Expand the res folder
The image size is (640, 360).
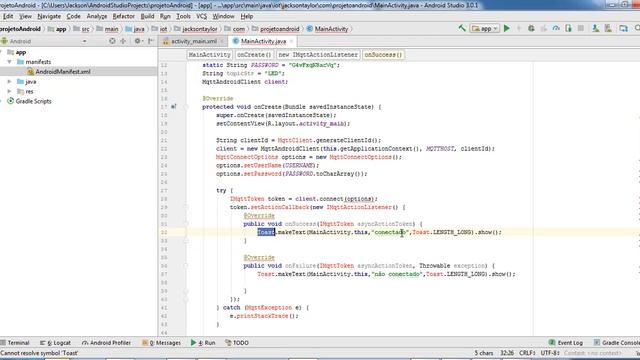(x=9, y=91)
